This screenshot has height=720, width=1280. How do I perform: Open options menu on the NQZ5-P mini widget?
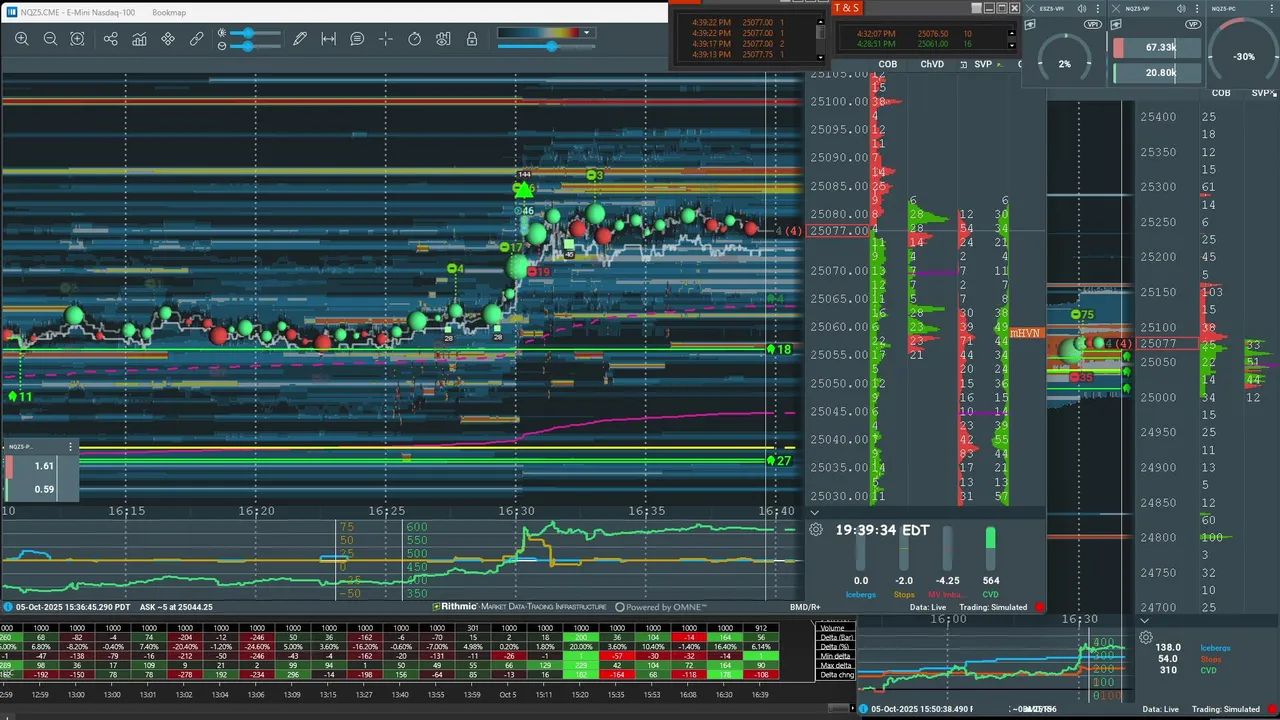click(70, 447)
